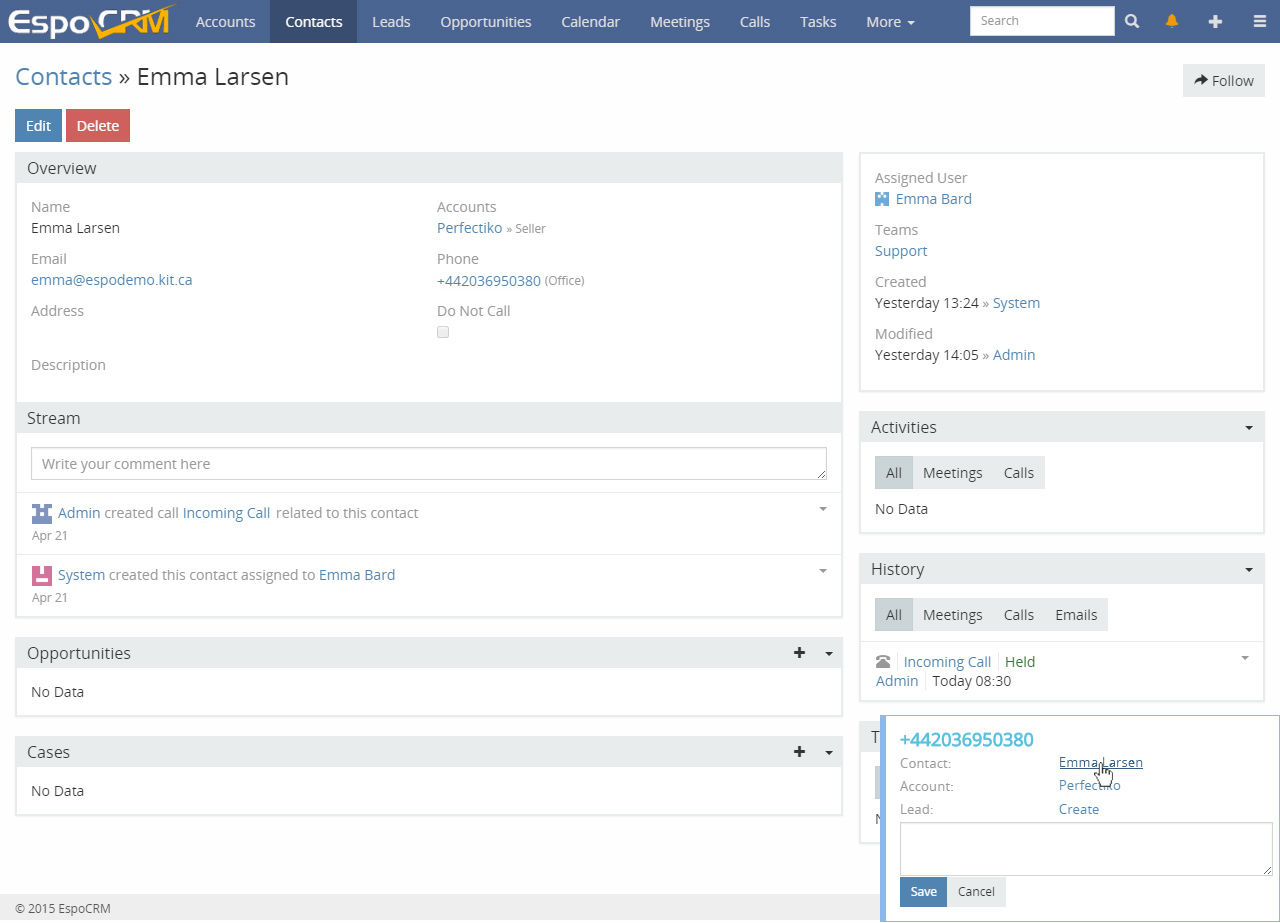The width and height of the screenshot is (1280, 923).
Task: Go to Opportunities nav tab
Action: pyautogui.click(x=486, y=21)
